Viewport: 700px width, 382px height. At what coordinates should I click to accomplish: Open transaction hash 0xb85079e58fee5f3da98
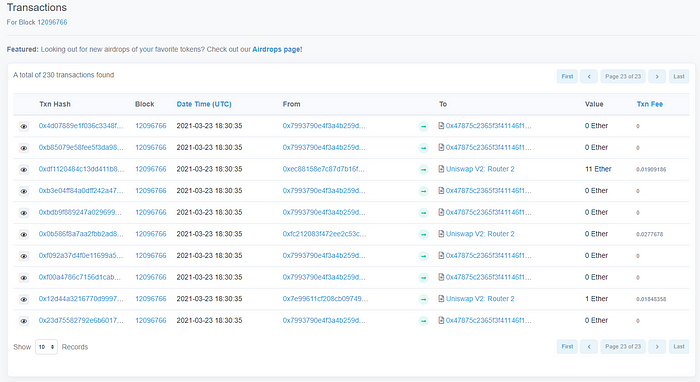(x=81, y=147)
